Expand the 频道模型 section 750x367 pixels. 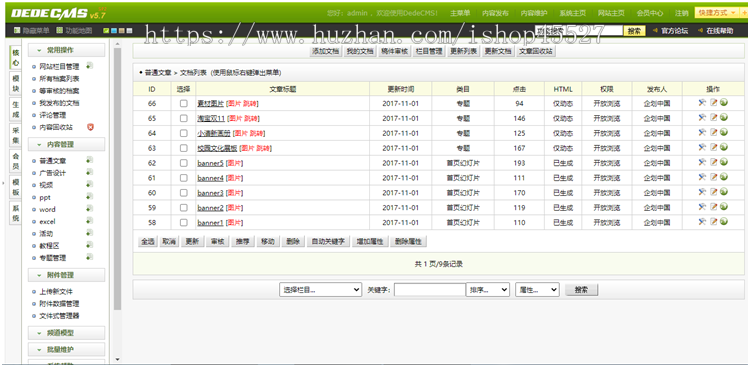[66, 333]
